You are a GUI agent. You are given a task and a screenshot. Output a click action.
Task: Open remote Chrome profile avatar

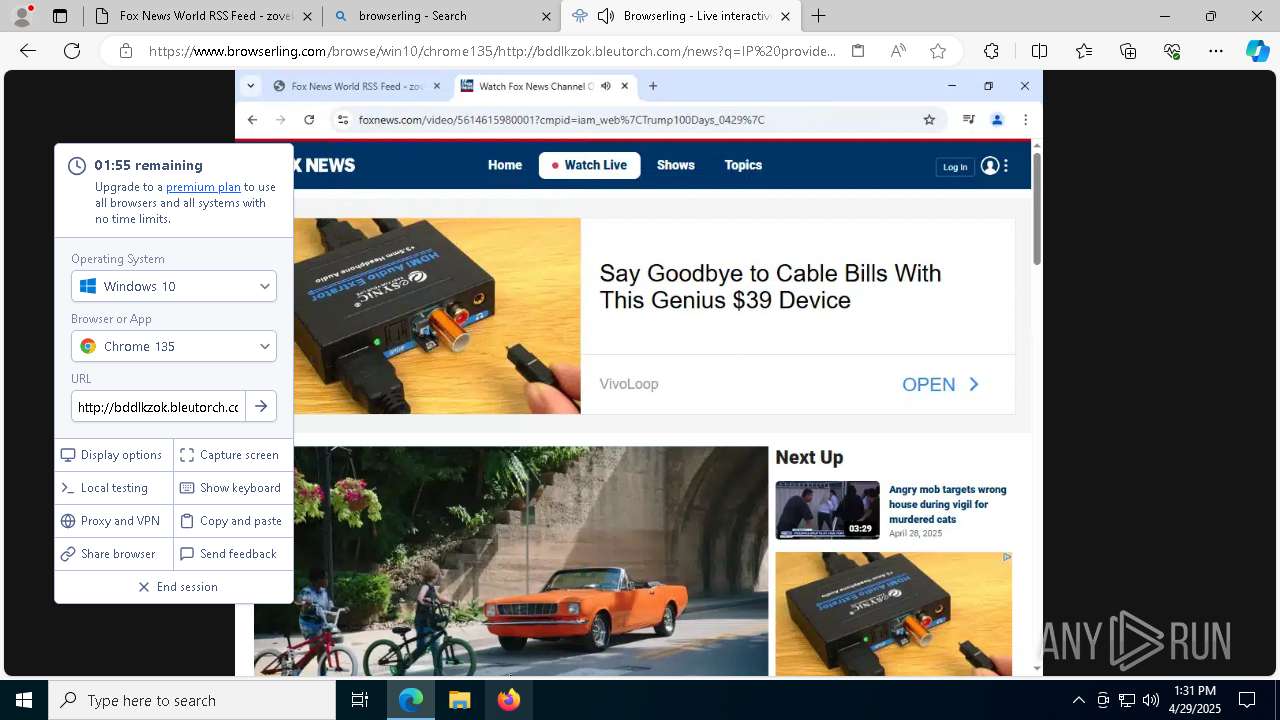tap(997, 120)
